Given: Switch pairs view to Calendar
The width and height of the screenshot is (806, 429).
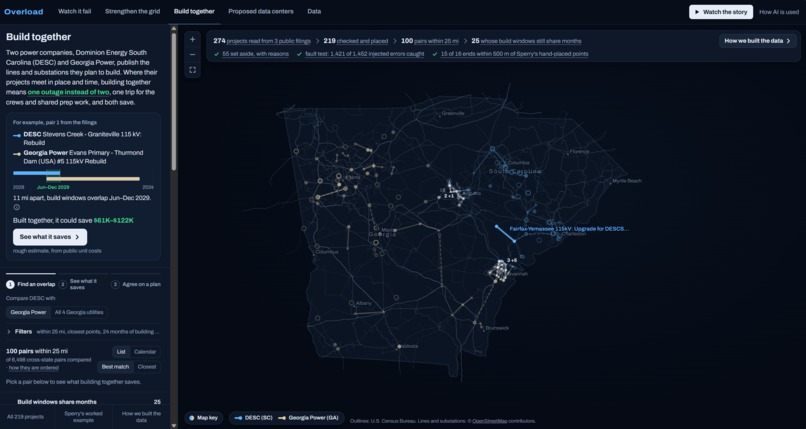Looking at the screenshot, I should tap(145, 352).
